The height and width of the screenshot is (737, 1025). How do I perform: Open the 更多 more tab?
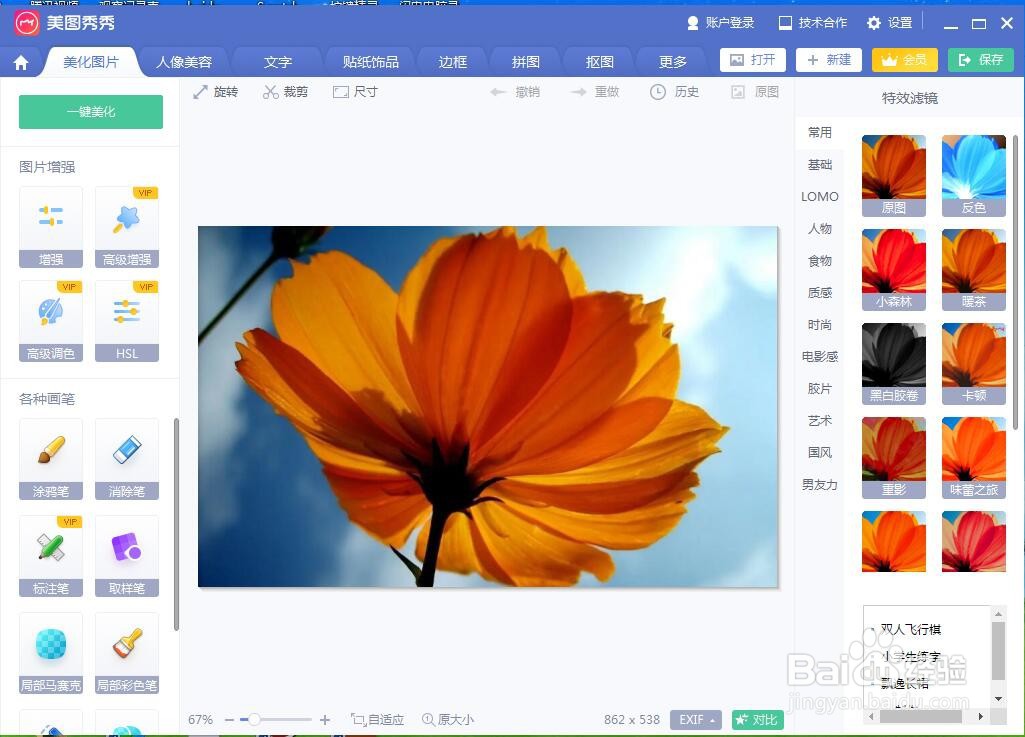pyautogui.click(x=673, y=62)
